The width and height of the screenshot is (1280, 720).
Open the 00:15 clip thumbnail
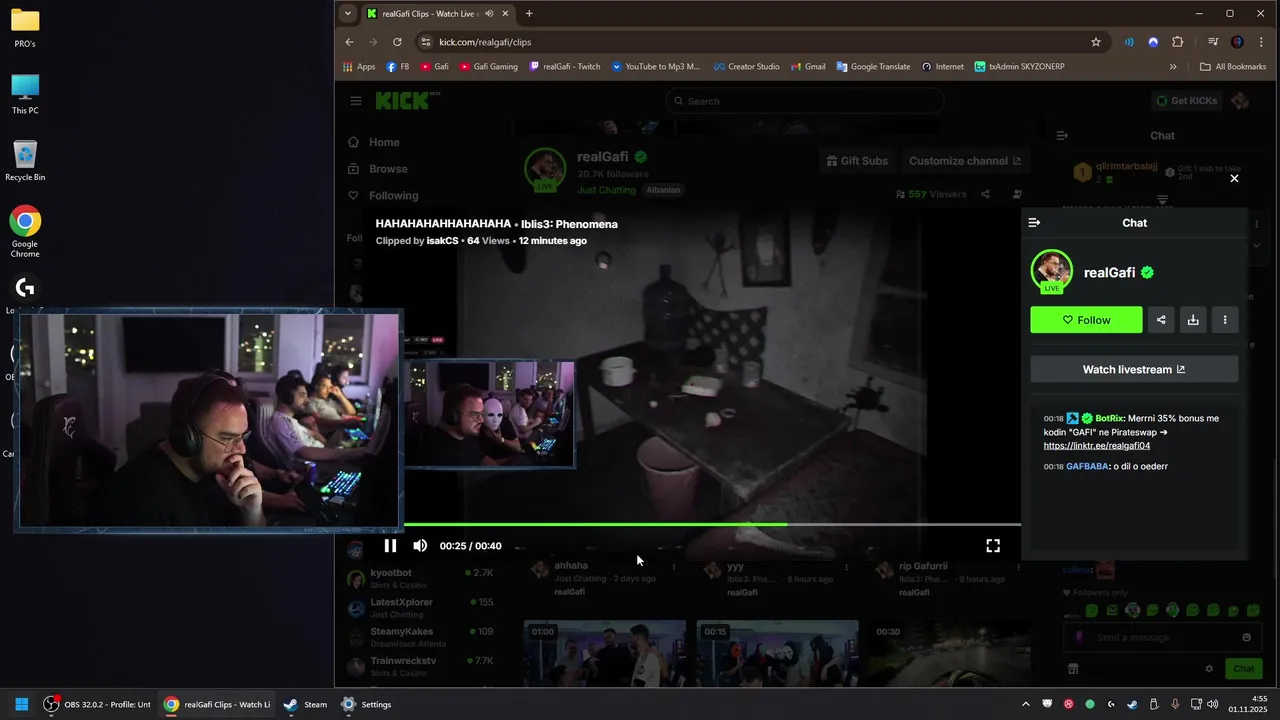777,653
